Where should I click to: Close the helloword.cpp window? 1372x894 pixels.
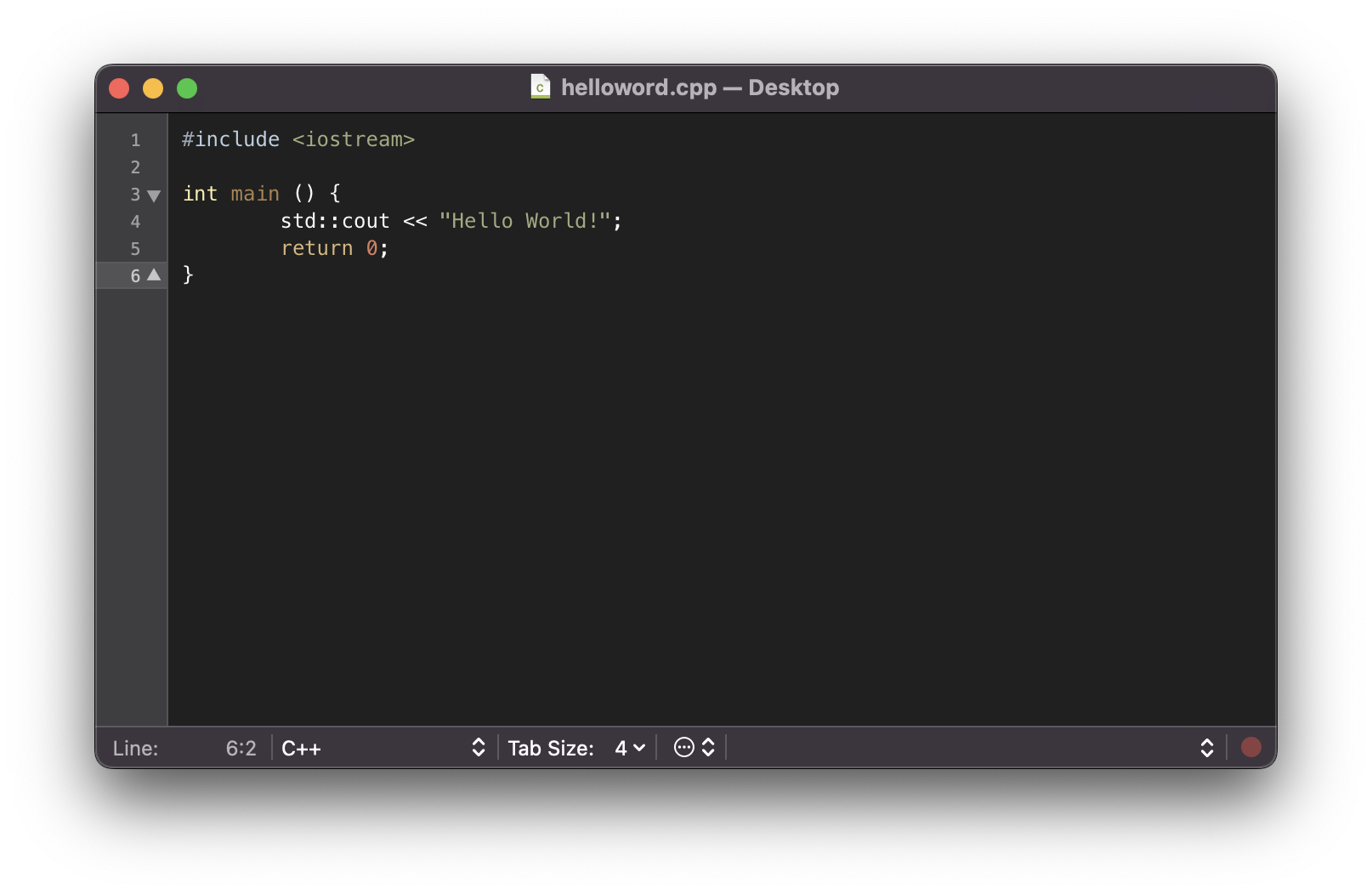(x=119, y=88)
